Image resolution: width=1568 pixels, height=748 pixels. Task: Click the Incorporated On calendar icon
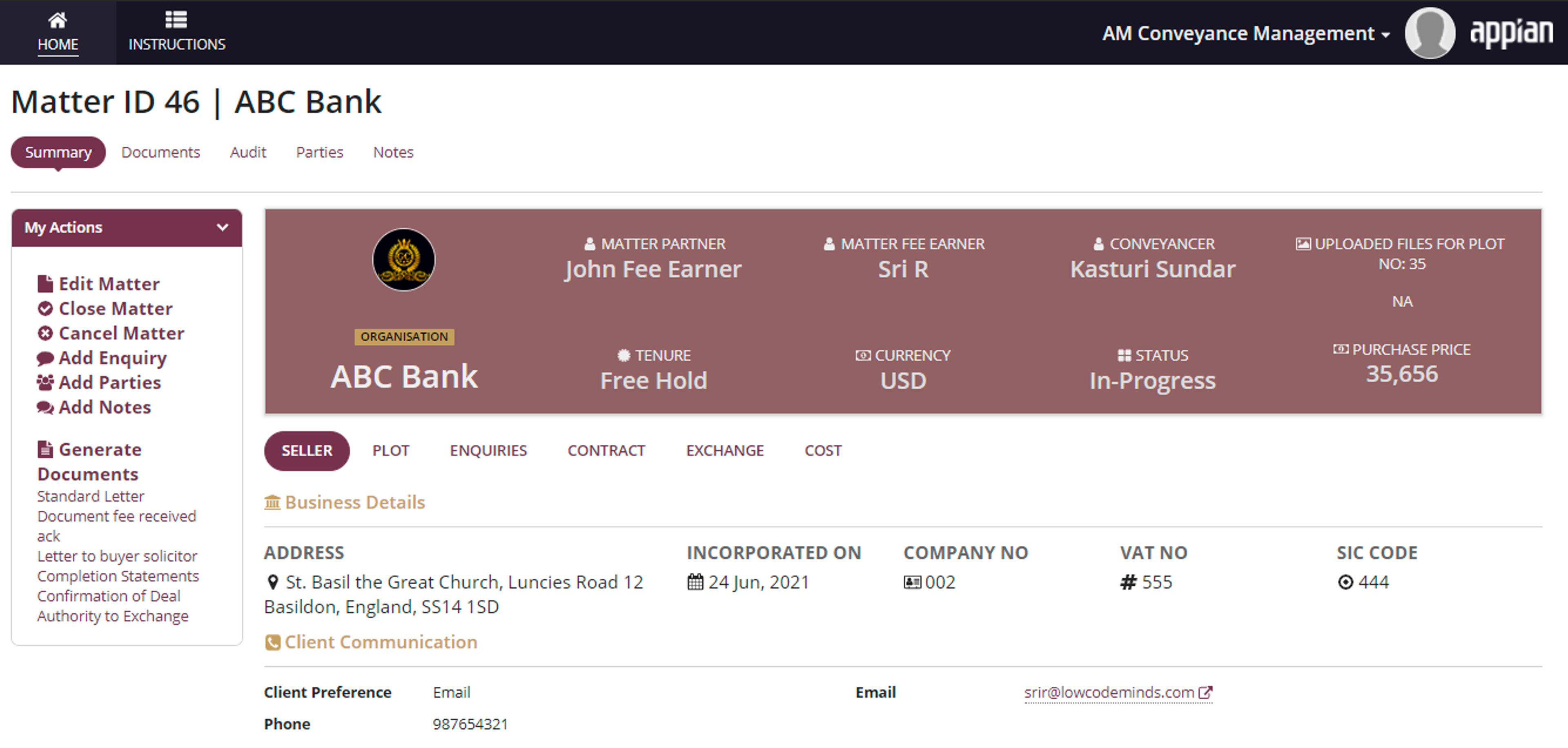(x=695, y=582)
